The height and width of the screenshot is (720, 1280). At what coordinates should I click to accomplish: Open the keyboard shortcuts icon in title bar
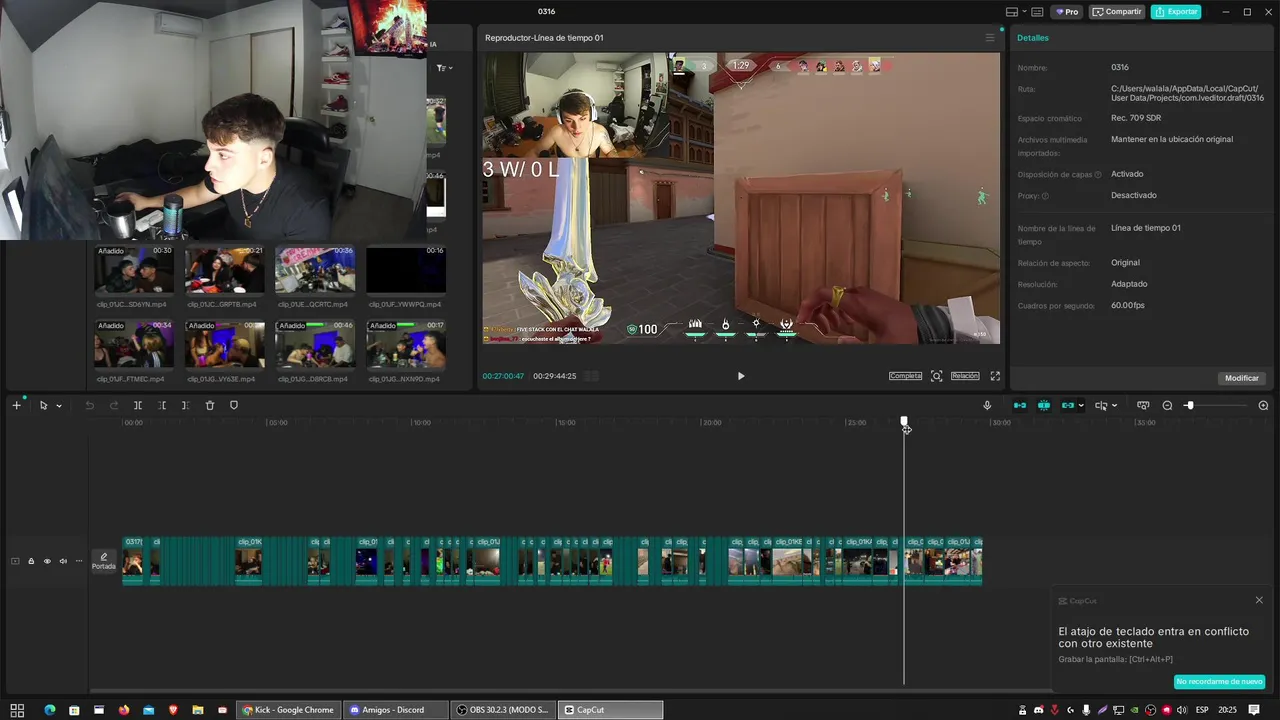[x=1037, y=12]
